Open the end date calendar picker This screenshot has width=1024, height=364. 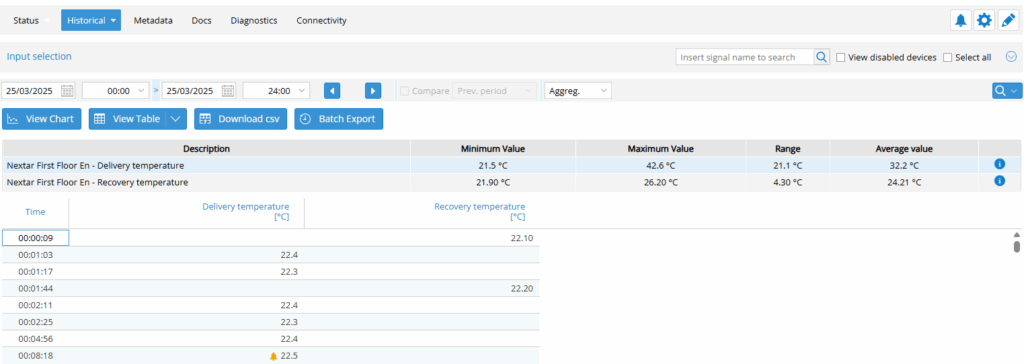(x=228, y=91)
